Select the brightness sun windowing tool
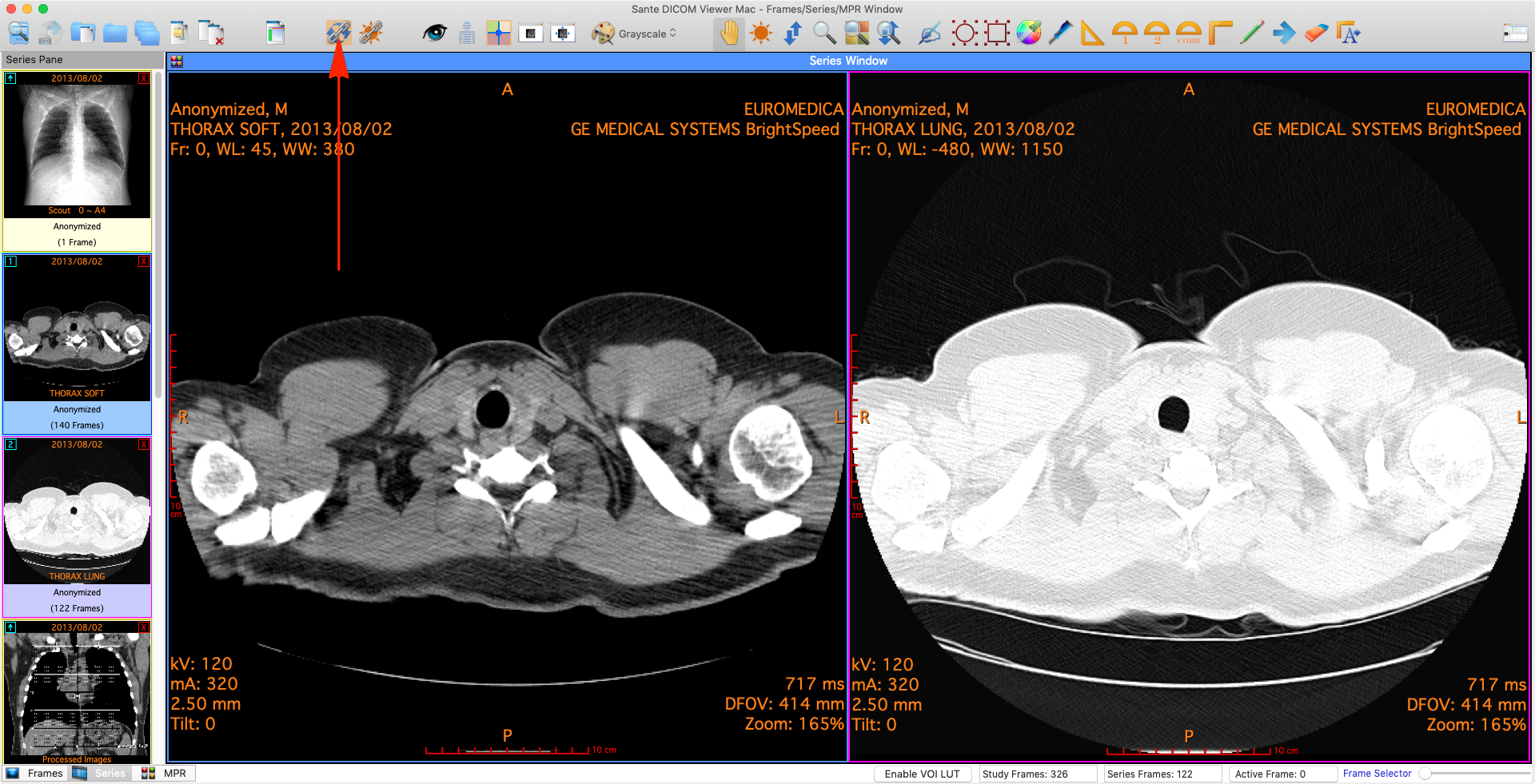This screenshot has width=1535, height=784. pos(761,34)
